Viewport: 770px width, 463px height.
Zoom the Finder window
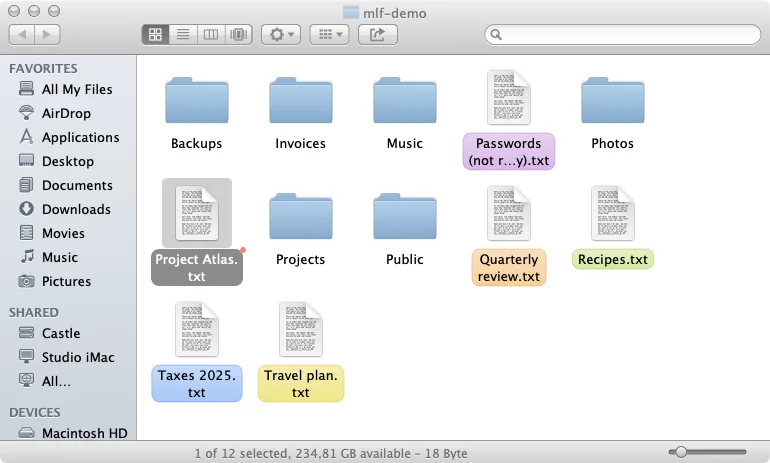(x=54, y=11)
